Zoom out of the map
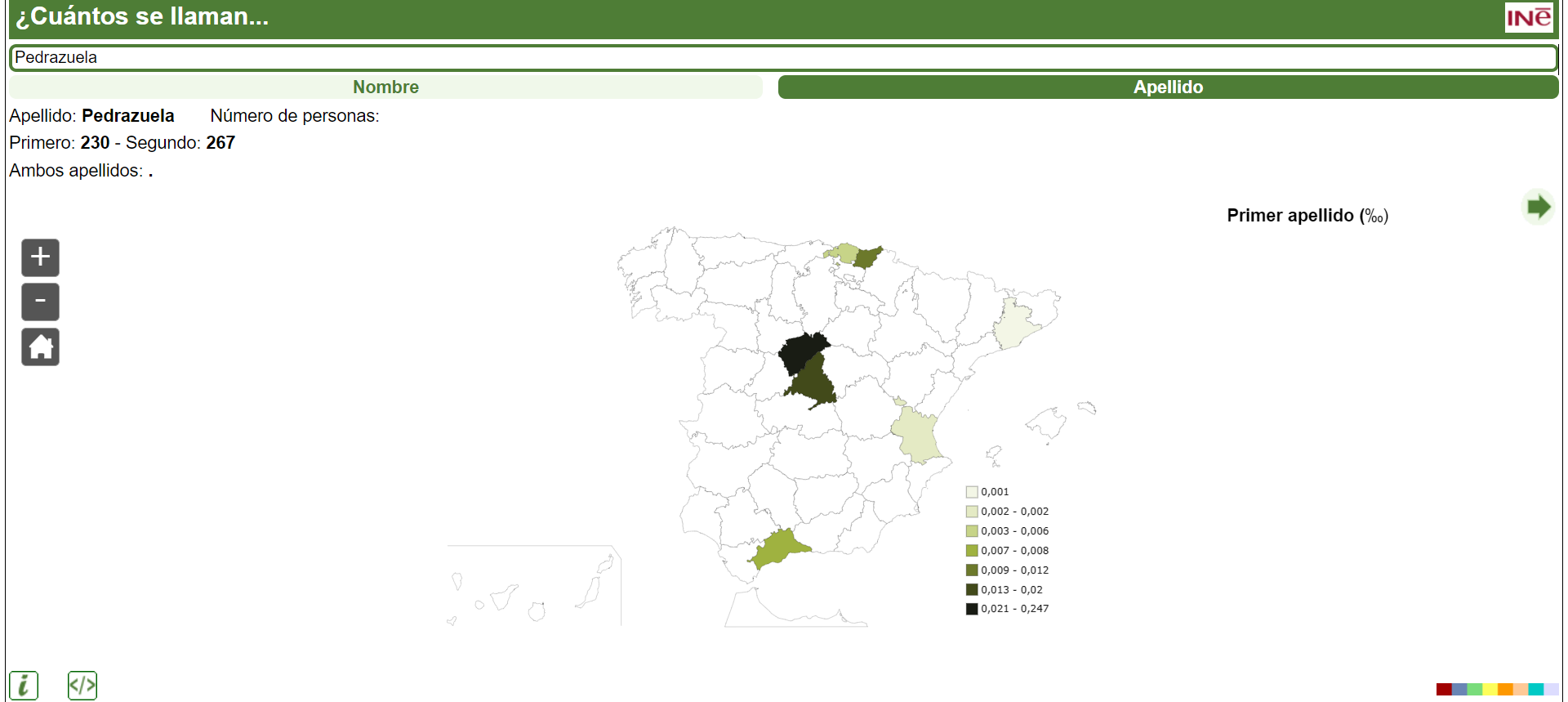 pos(40,302)
